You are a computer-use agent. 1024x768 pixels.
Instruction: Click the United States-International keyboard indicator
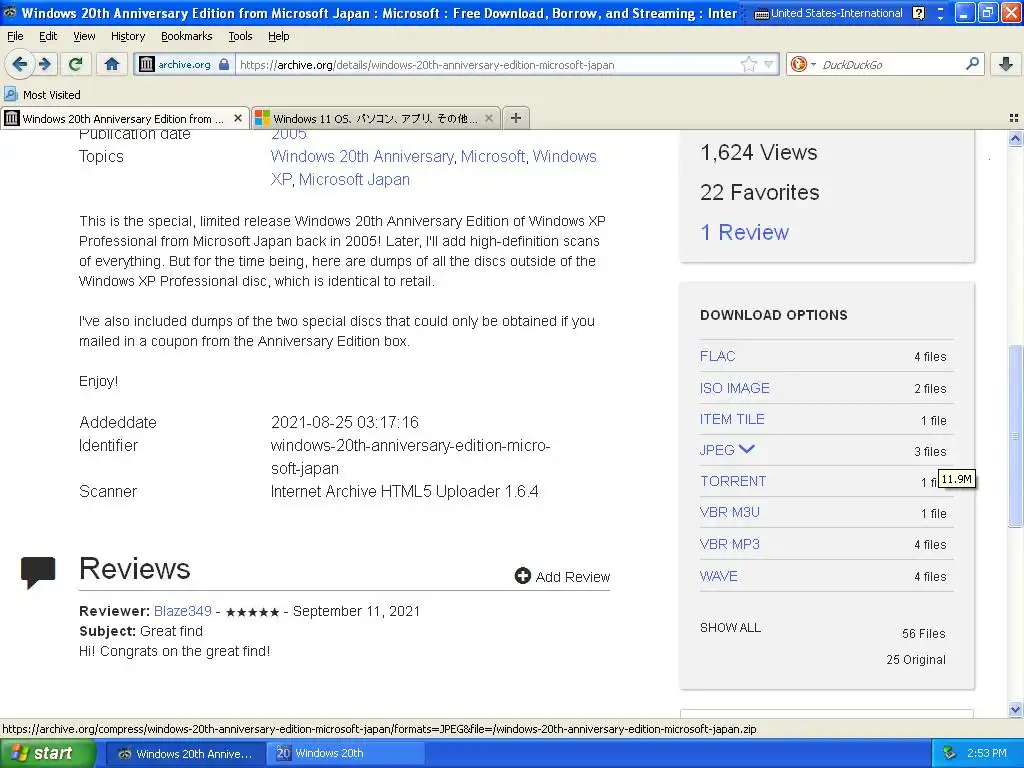[829, 13]
